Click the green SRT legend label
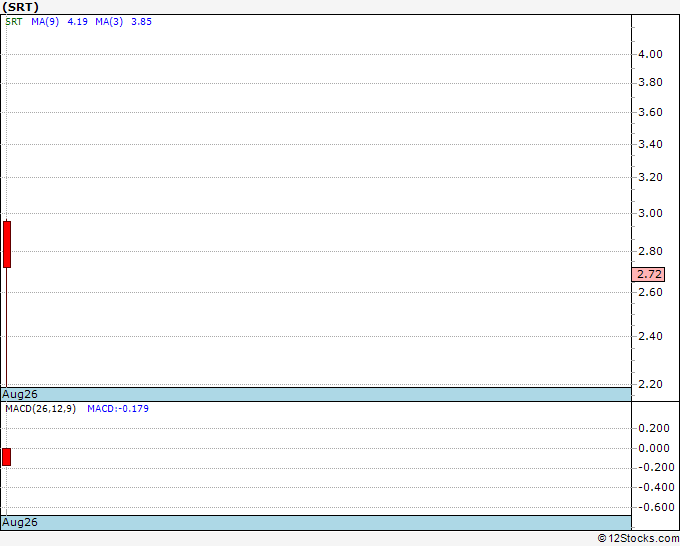The height and width of the screenshot is (546, 680). pos(14,22)
